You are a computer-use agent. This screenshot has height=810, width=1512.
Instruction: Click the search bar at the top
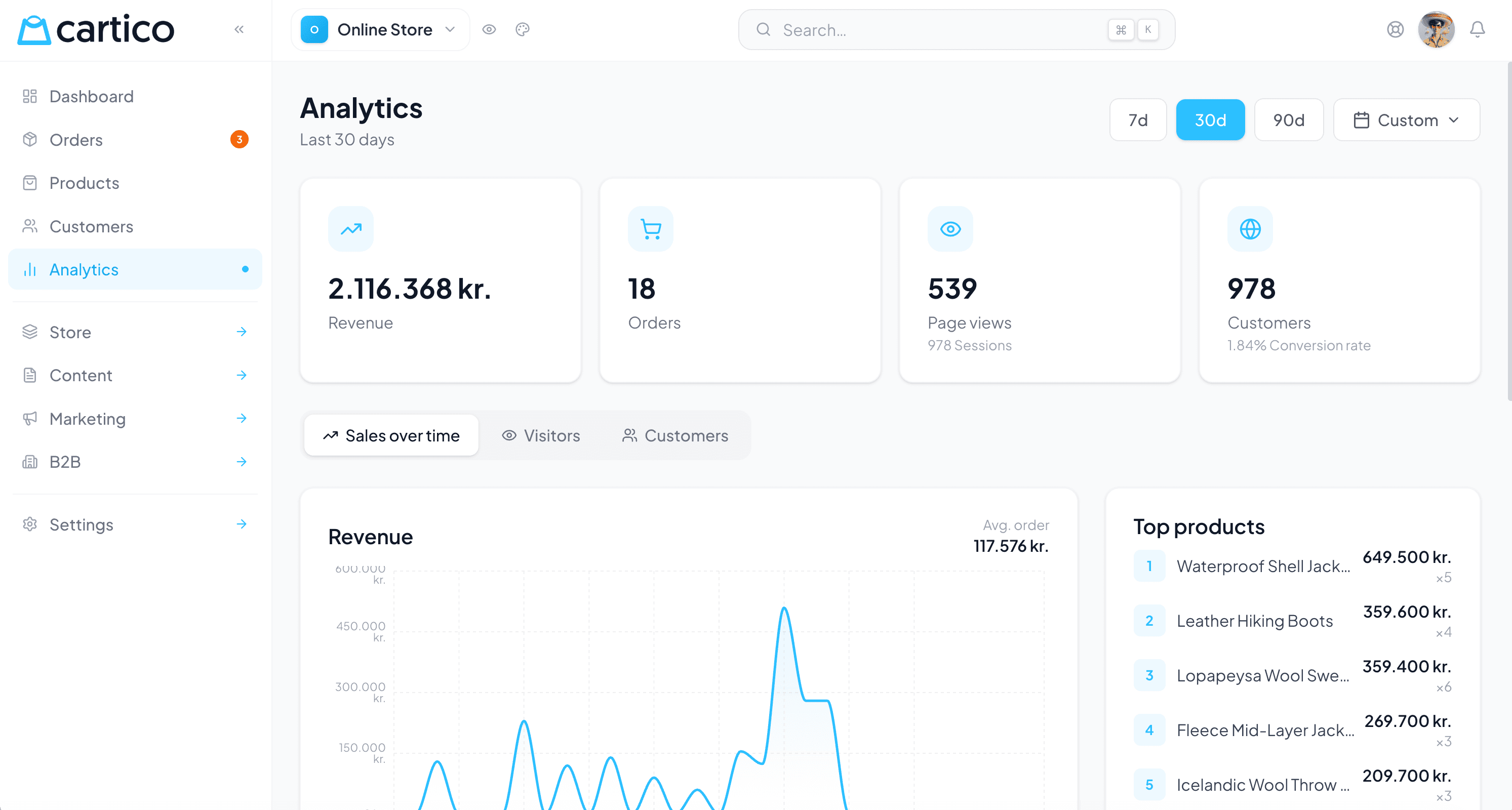point(956,29)
